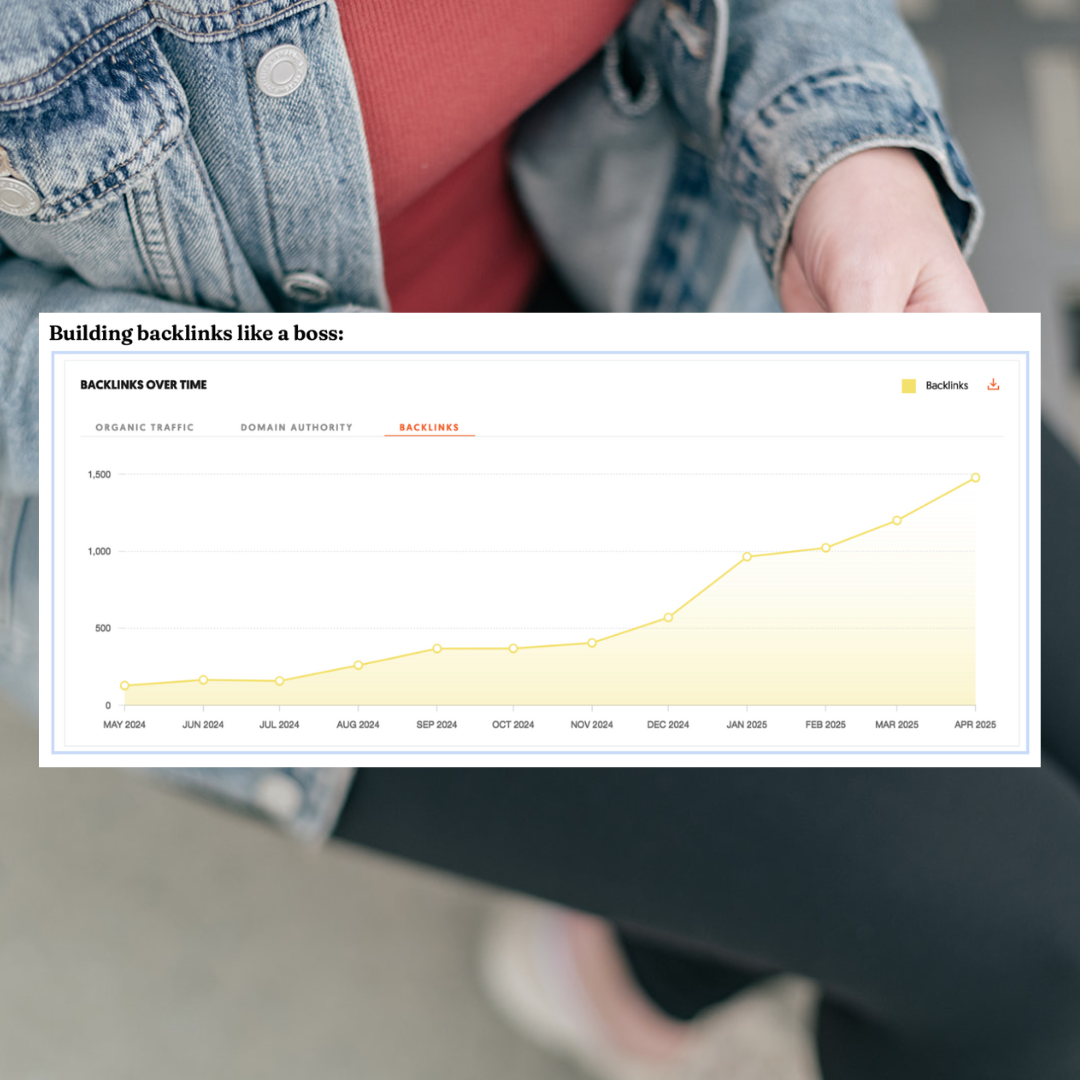1080x1080 pixels.
Task: Click the May 2024 data point
Action: (125, 685)
